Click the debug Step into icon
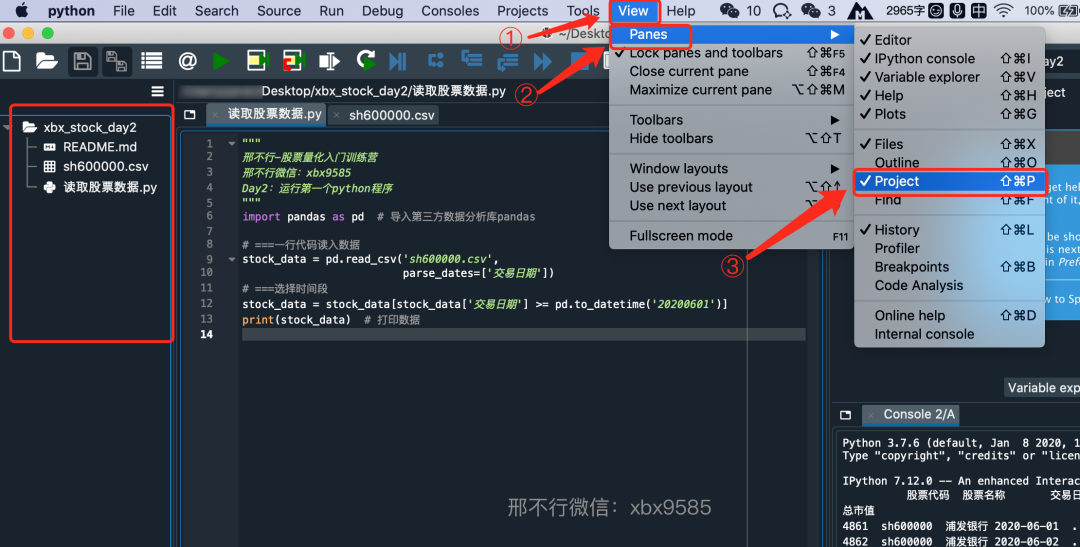Screen dimensions: 1080x547 click(472, 60)
